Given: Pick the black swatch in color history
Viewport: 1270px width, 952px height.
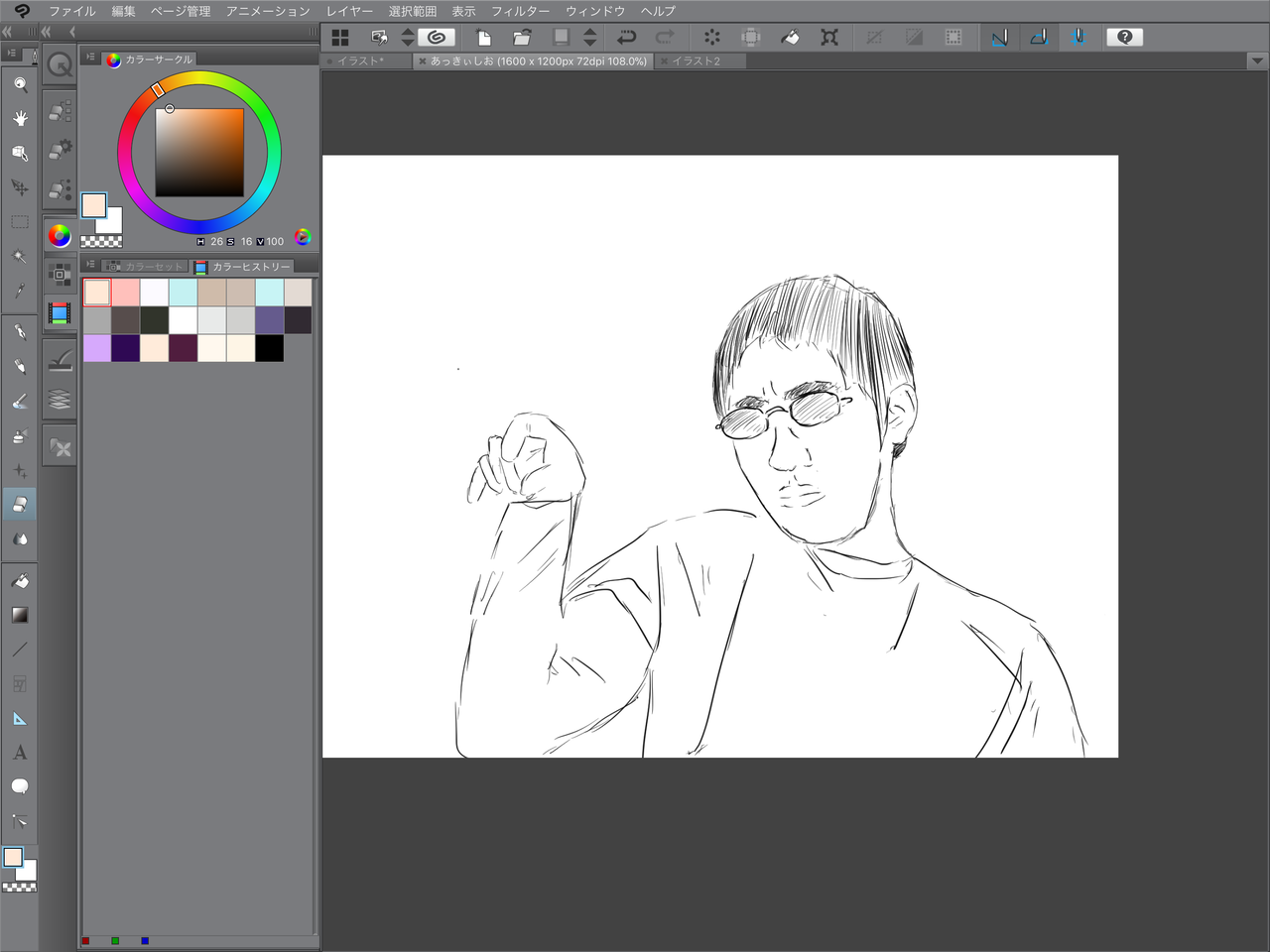Looking at the screenshot, I should [269, 348].
